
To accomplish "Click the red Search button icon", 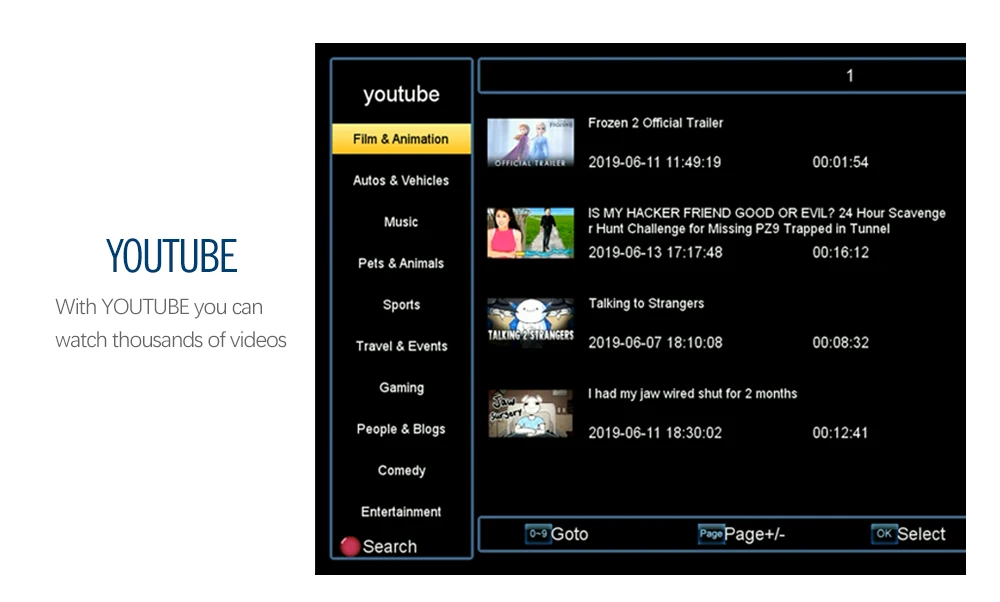I will [350, 547].
